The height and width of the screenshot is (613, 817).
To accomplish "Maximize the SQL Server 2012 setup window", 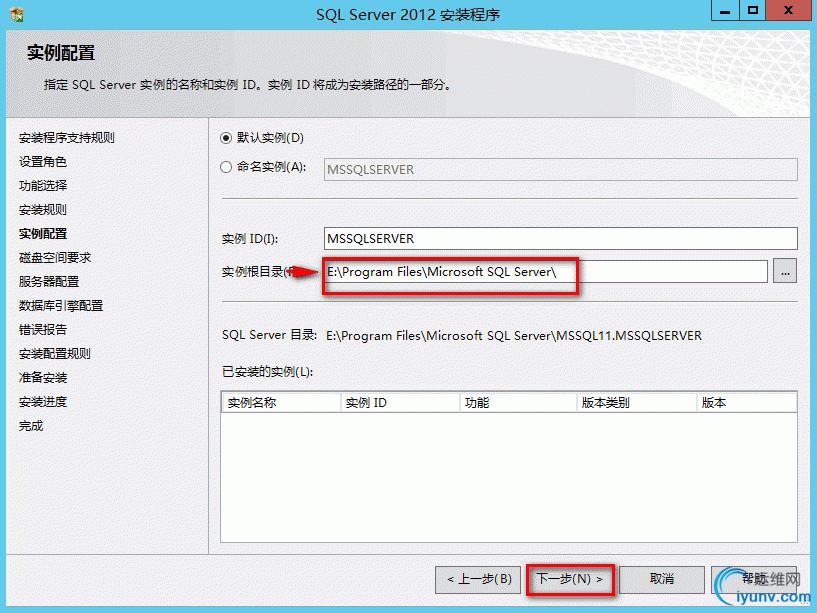I will coord(752,11).
